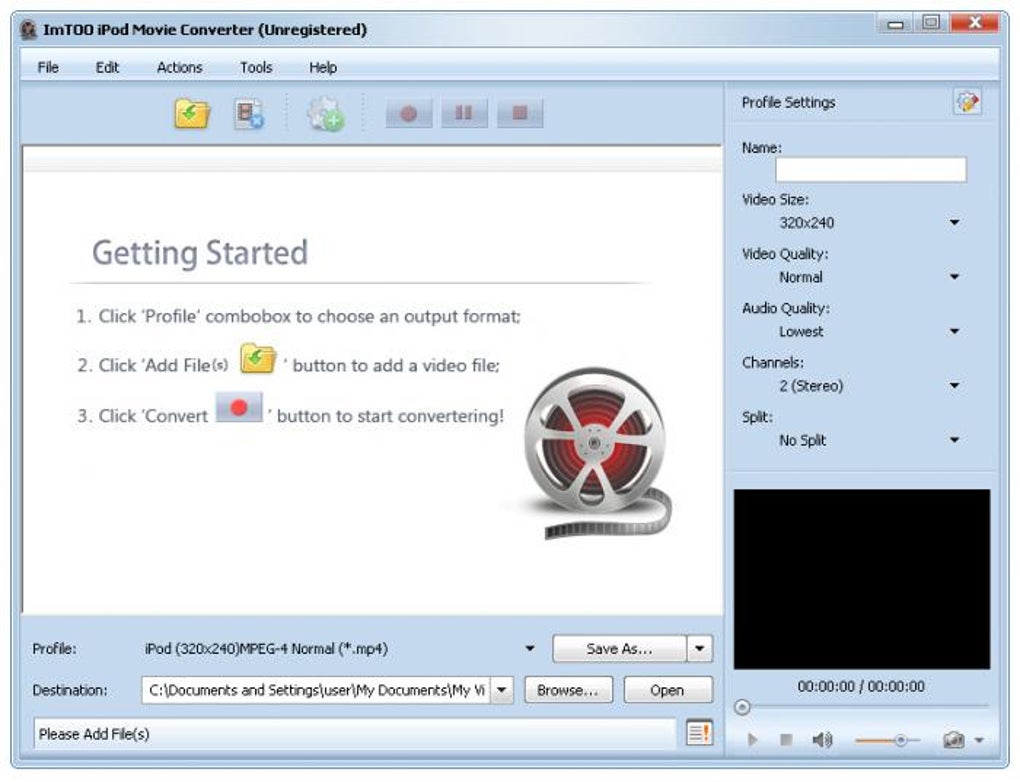Click the Add File(s) icon in the Getting Started guide
1020x782 pixels.
pos(258,358)
